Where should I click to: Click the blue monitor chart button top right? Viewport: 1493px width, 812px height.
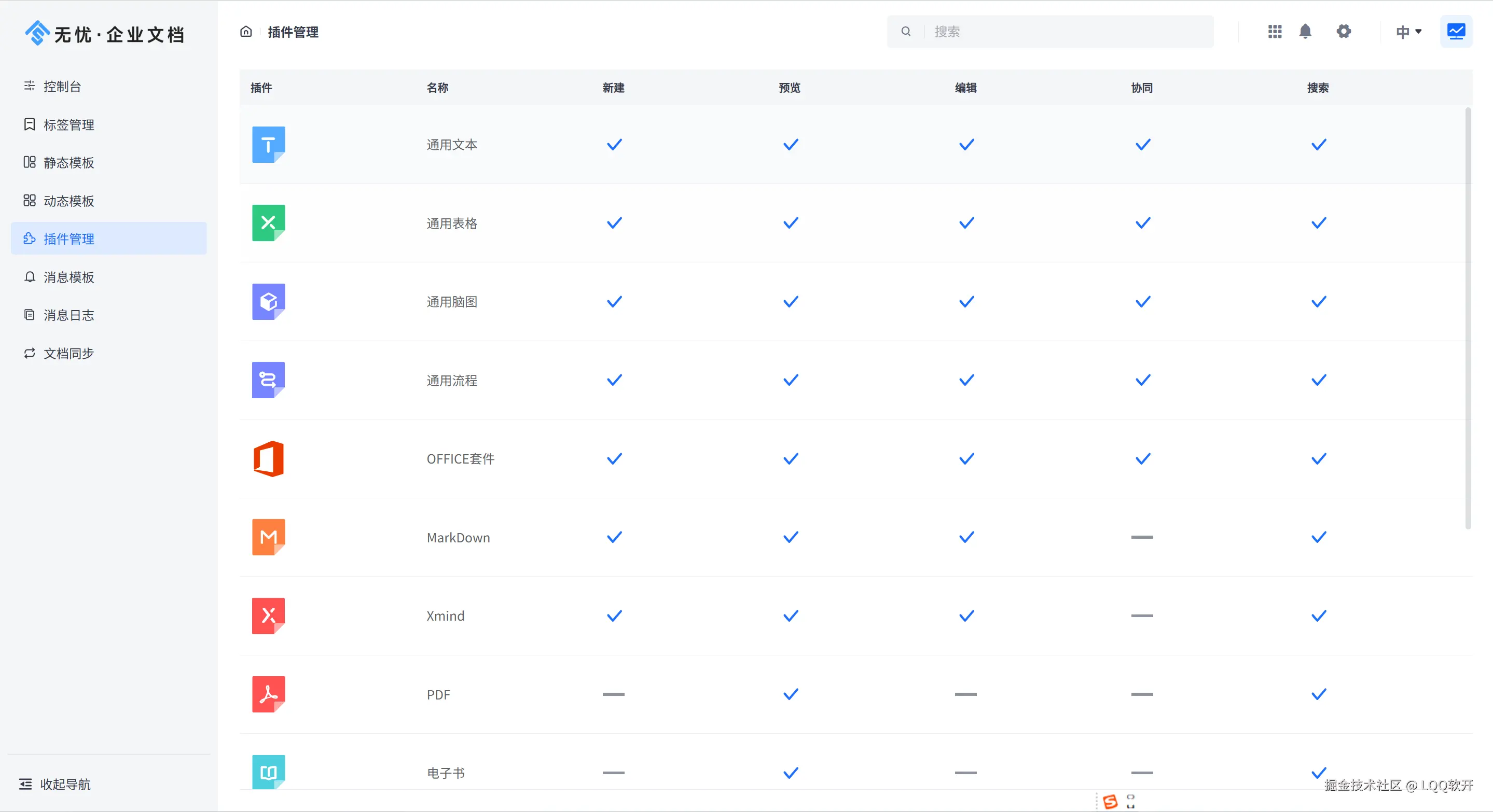[1456, 31]
